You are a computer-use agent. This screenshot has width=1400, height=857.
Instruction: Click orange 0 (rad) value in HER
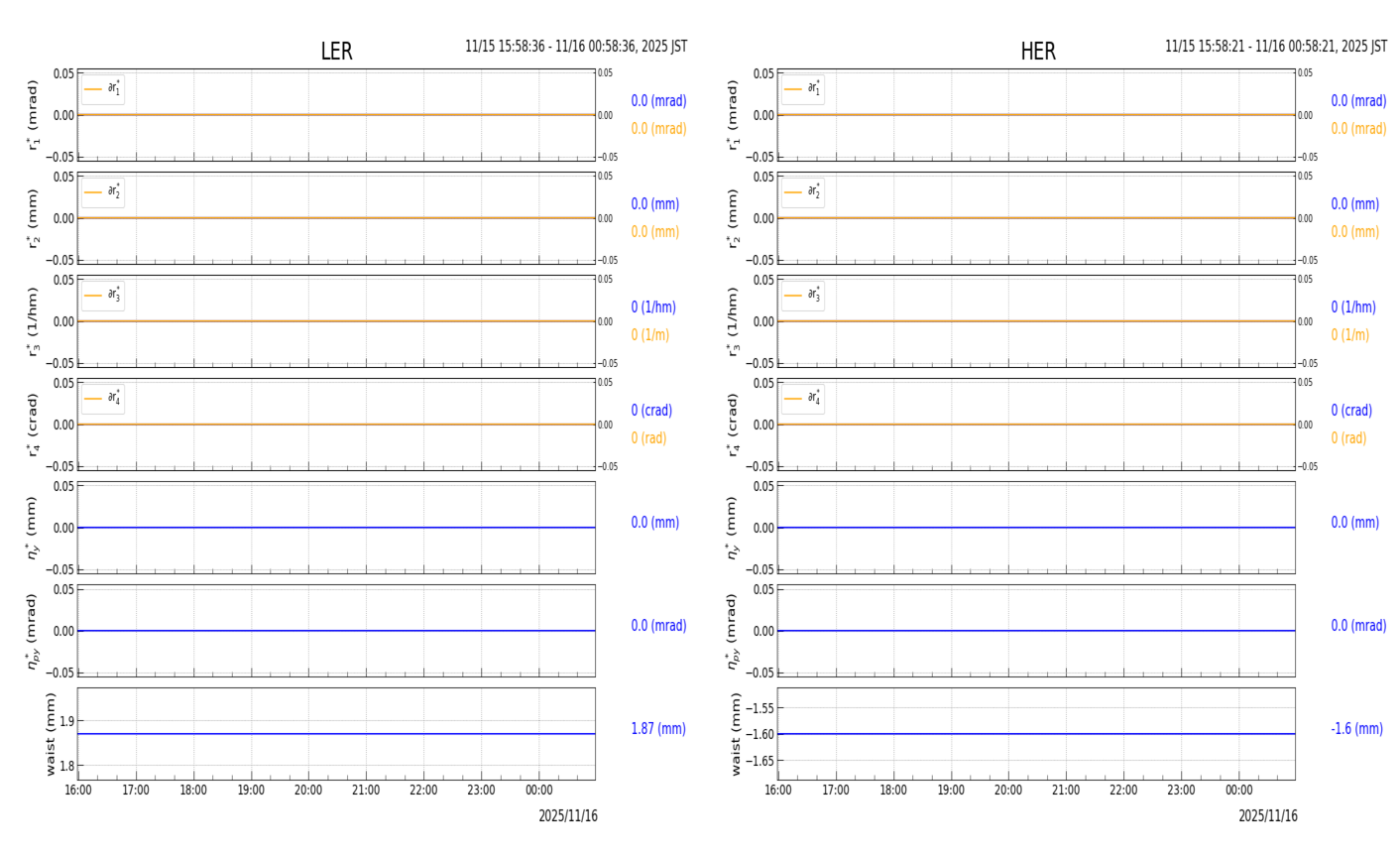click(1348, 438)
